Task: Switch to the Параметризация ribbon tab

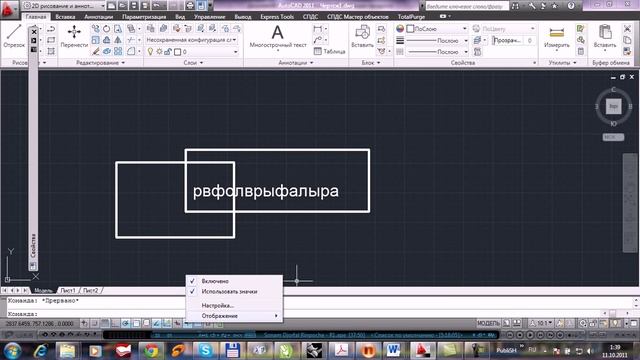Action: [x=144, y=17]
